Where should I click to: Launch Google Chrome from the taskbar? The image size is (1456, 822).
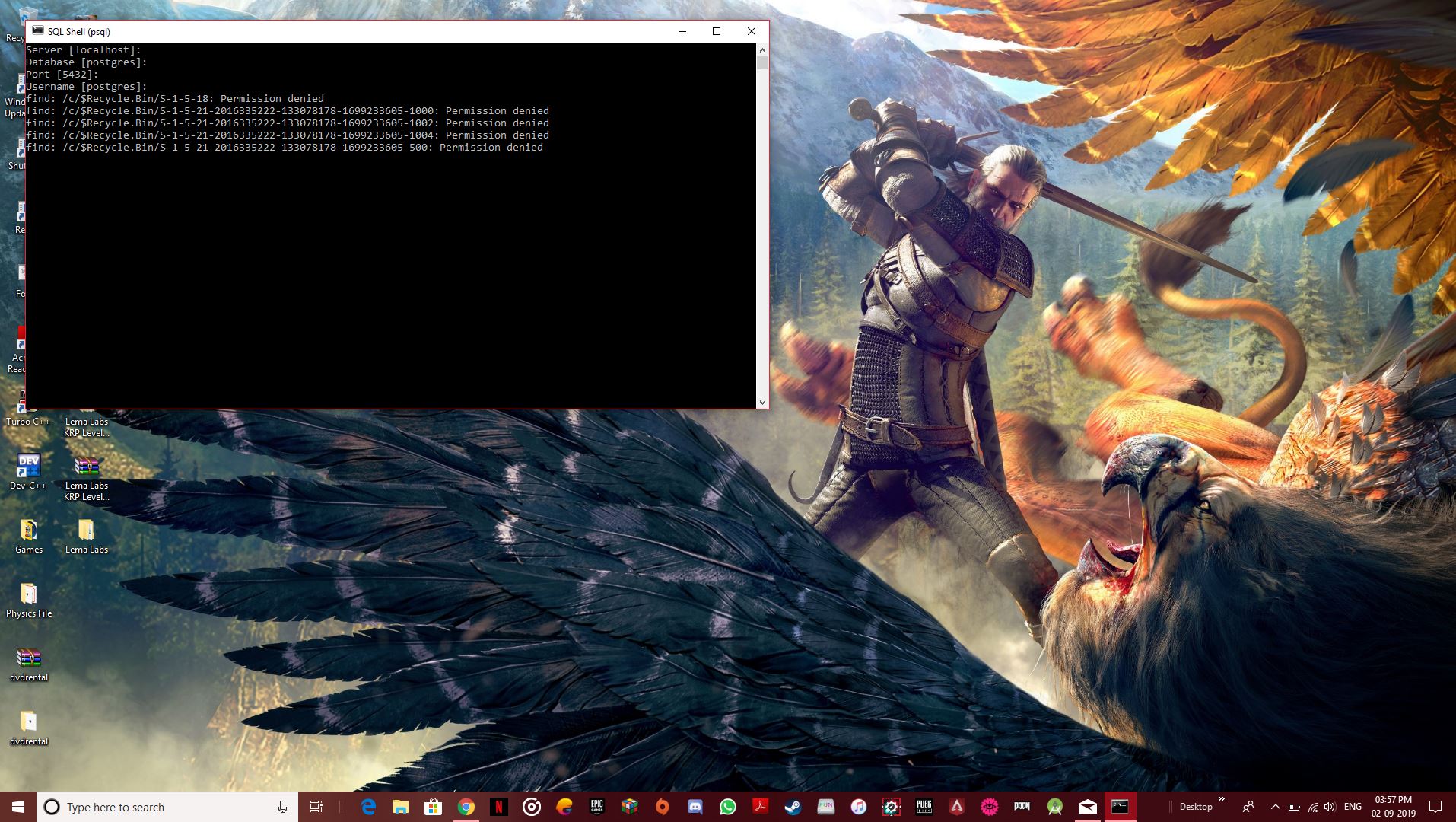(466, 807)
